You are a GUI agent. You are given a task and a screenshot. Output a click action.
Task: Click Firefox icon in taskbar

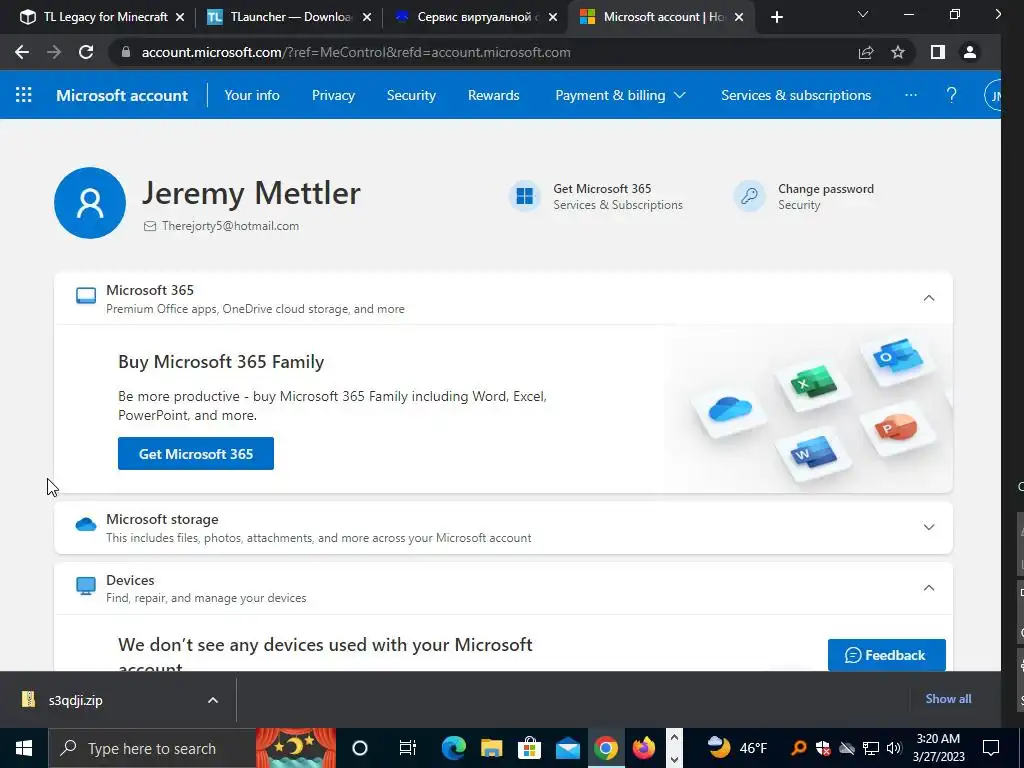click(x=644, y=748)
